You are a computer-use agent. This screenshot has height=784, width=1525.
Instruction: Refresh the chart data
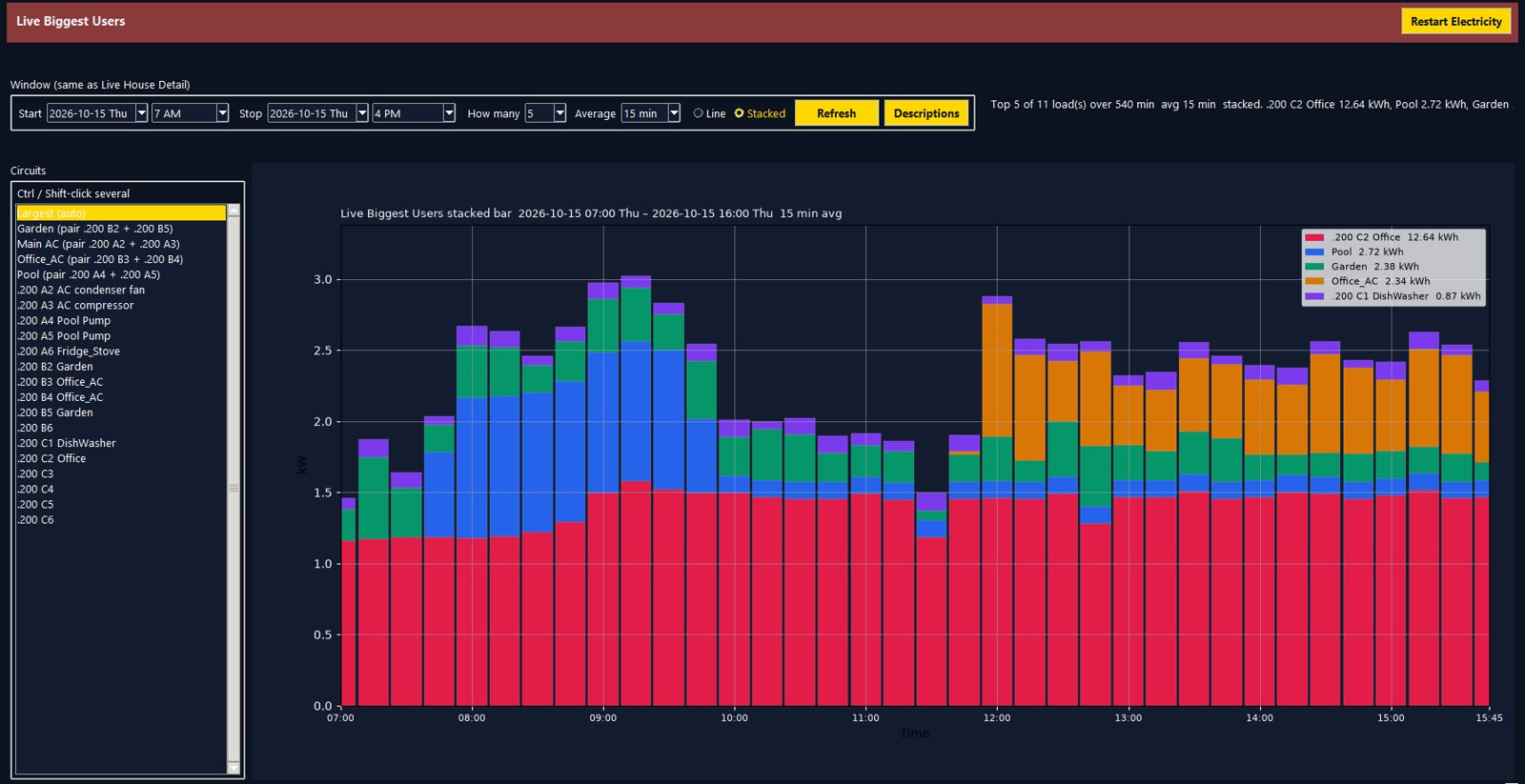(x=836, y=113)
